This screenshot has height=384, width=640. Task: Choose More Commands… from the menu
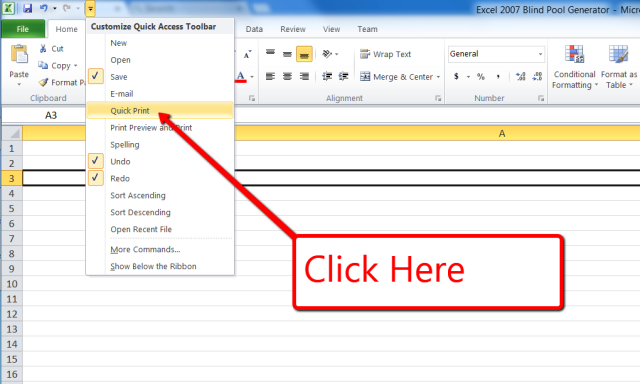coord(145,249)
